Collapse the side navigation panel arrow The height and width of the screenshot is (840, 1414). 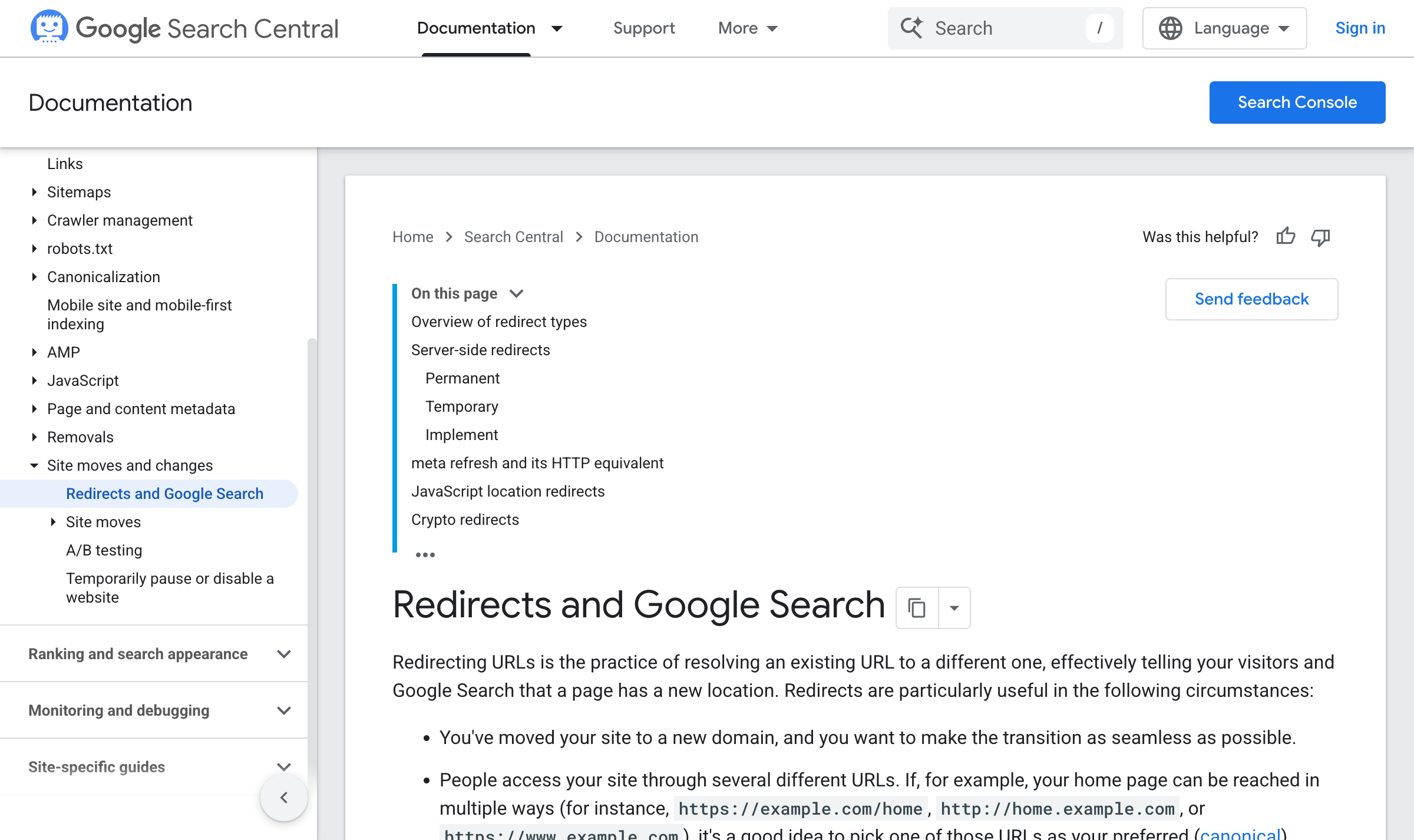(284, 798)
